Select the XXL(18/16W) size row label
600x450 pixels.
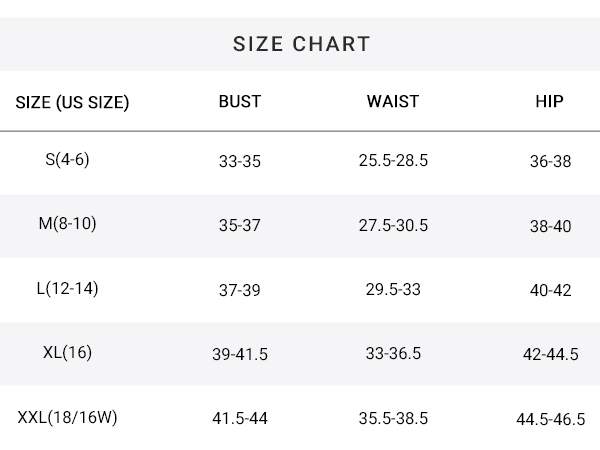click(67, 417)
